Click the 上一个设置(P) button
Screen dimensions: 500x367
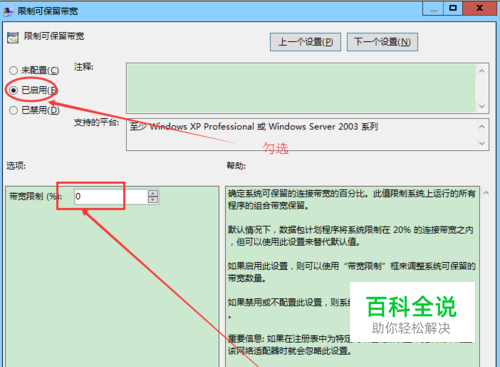[x=305, y=42]
